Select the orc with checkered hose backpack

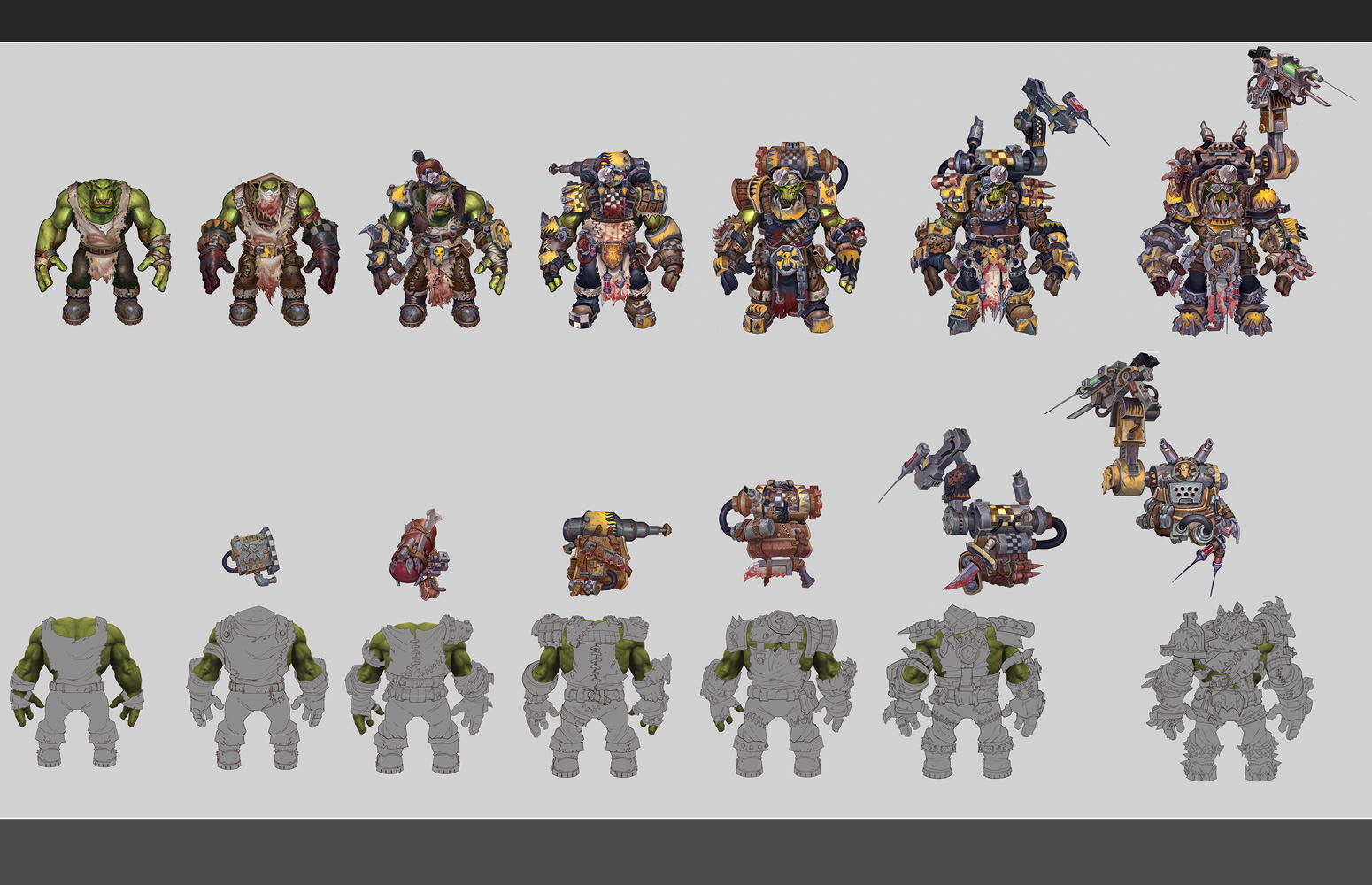tap(789, 238)
